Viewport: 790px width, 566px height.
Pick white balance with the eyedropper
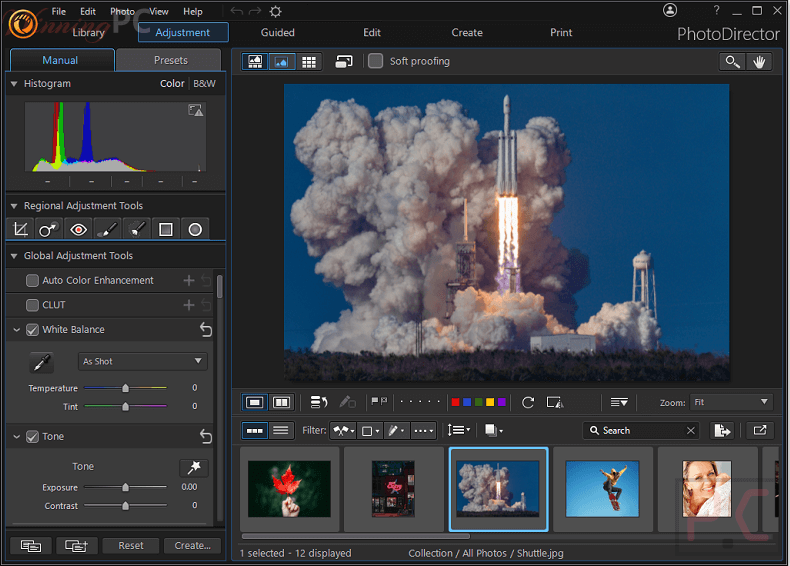pyautogui.click(x=41, y=362)
